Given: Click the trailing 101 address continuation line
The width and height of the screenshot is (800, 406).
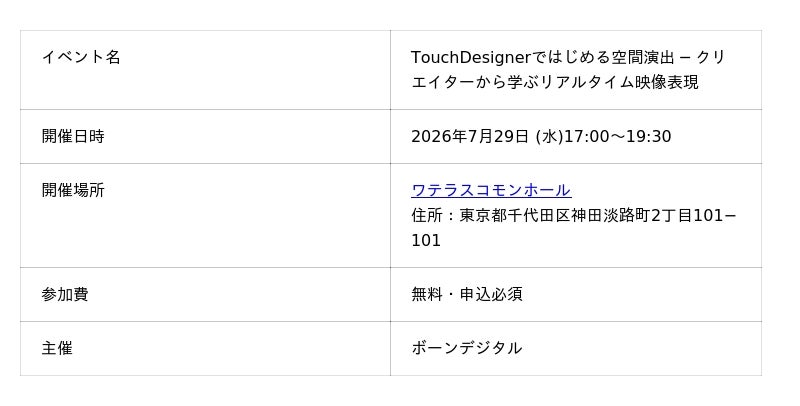Looking at the screenshot, I should click(x=426, y=240).
